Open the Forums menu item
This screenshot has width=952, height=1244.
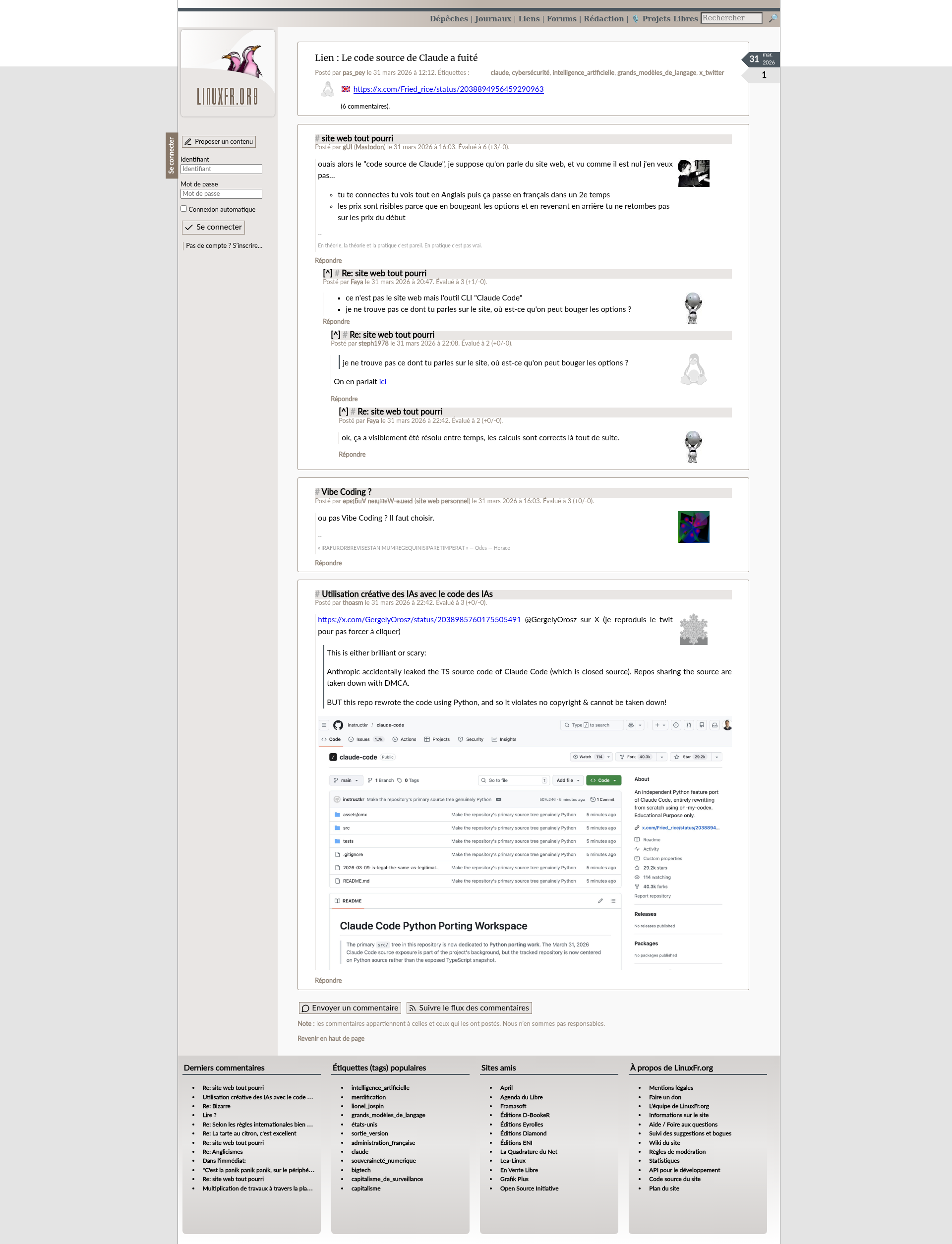point(561,19)
